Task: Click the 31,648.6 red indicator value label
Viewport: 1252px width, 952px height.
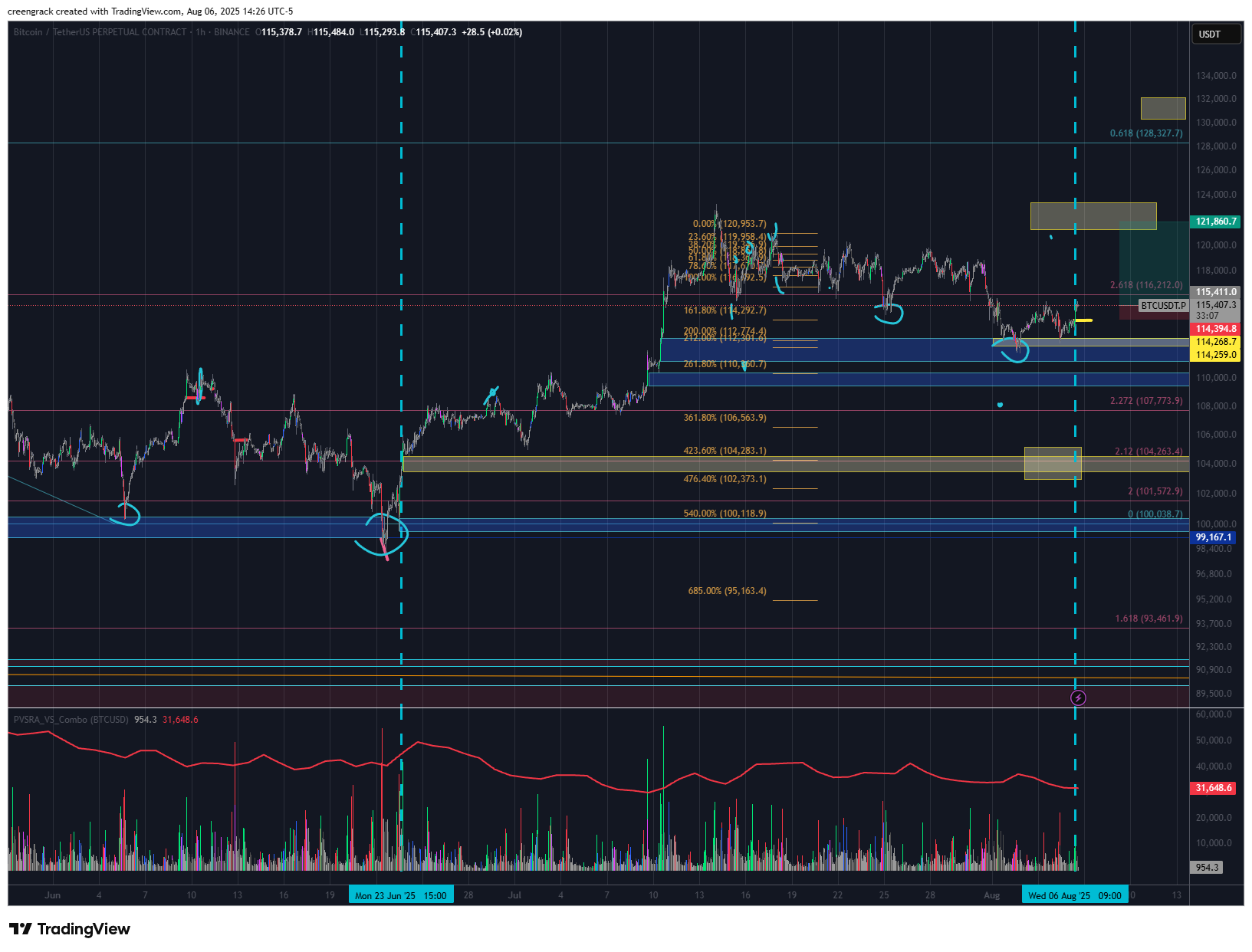Action: [x=1213, y=788]
